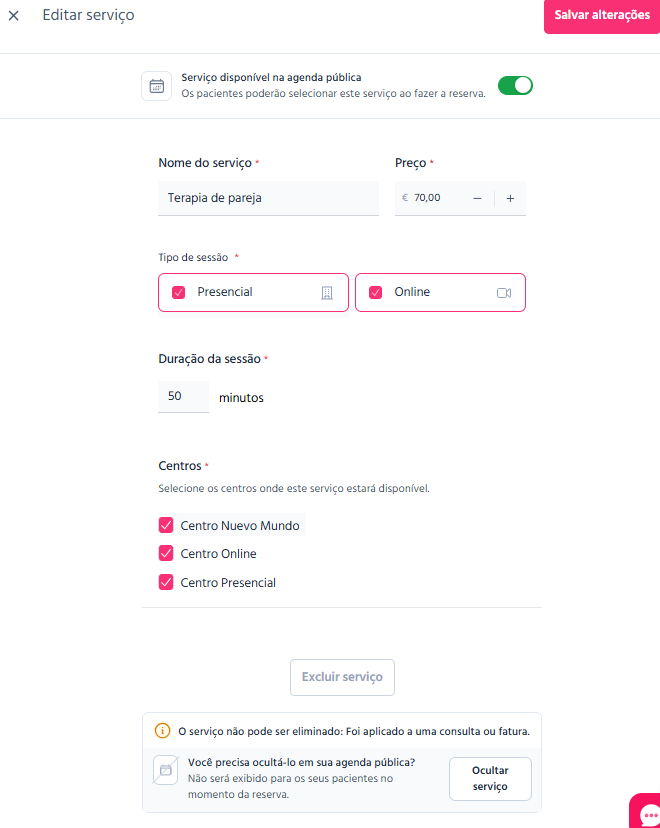Click the building icon in Presencial option
Screen dimensions: 660x828
tap(327, 293)
